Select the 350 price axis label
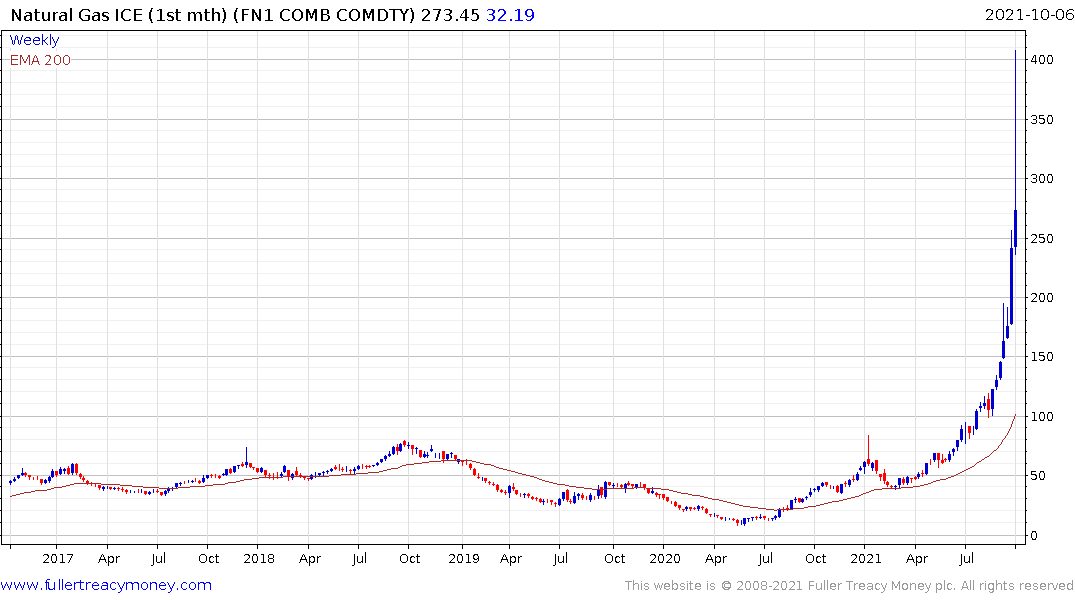This screenshot has width=1075, height=600. coord(1041,119)
